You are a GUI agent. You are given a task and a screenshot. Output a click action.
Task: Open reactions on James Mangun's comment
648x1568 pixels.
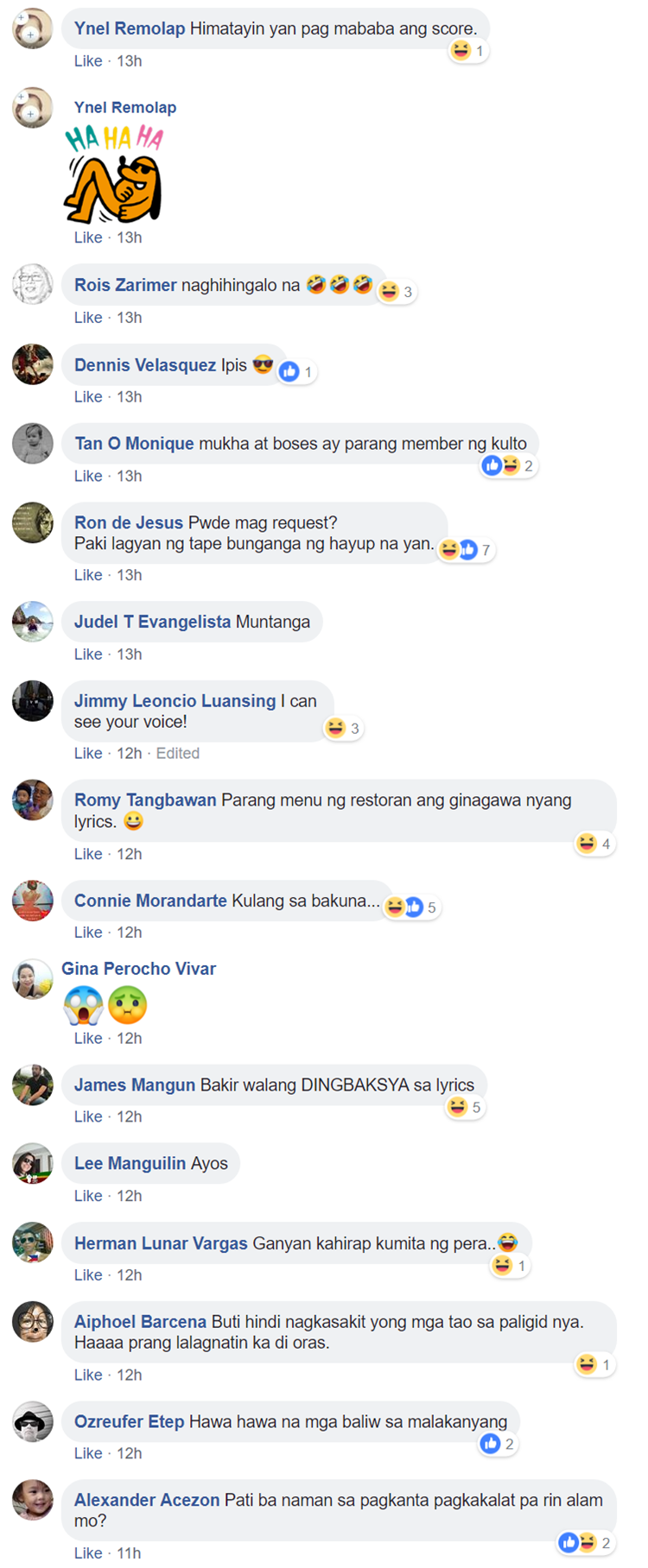coord(465,1107)
